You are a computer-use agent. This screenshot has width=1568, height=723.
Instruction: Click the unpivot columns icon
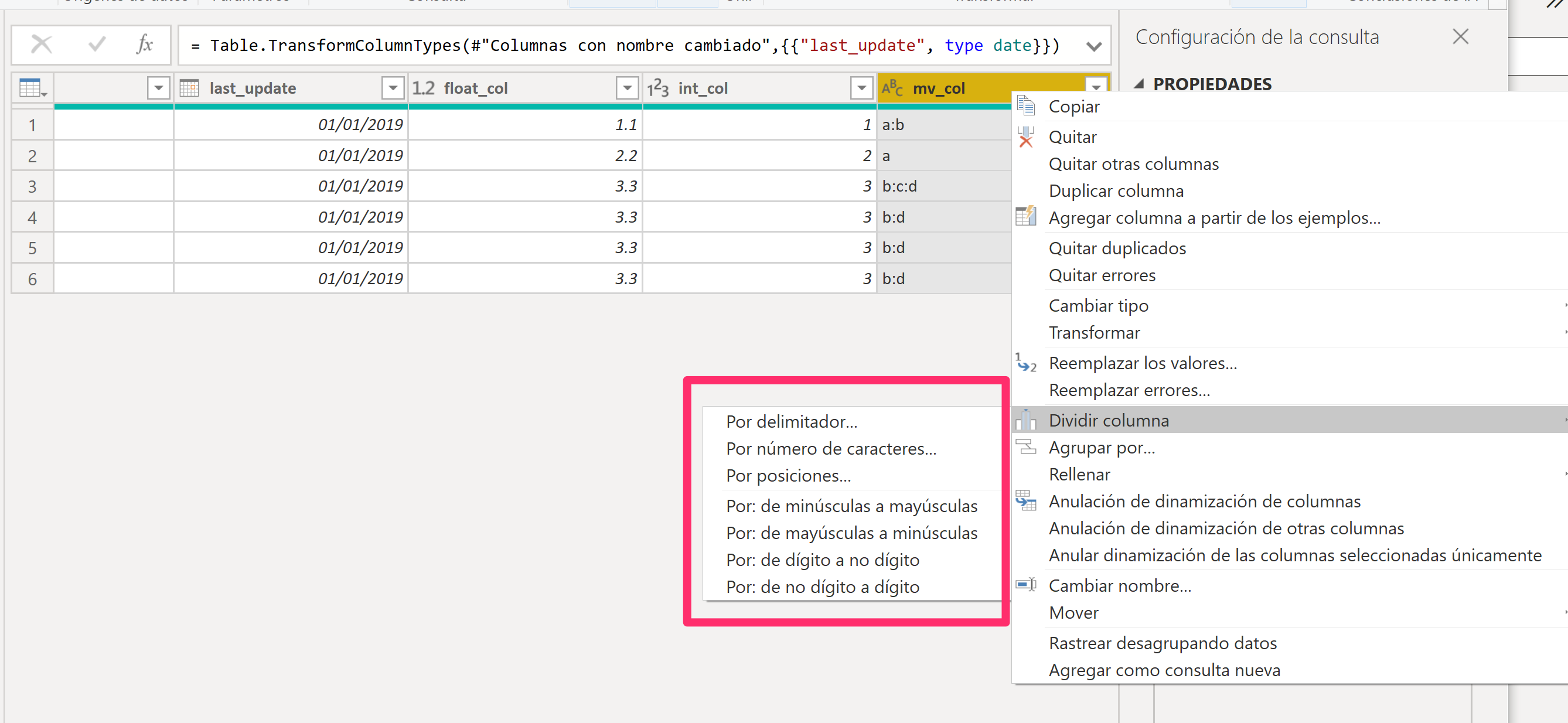point(1025,501)
